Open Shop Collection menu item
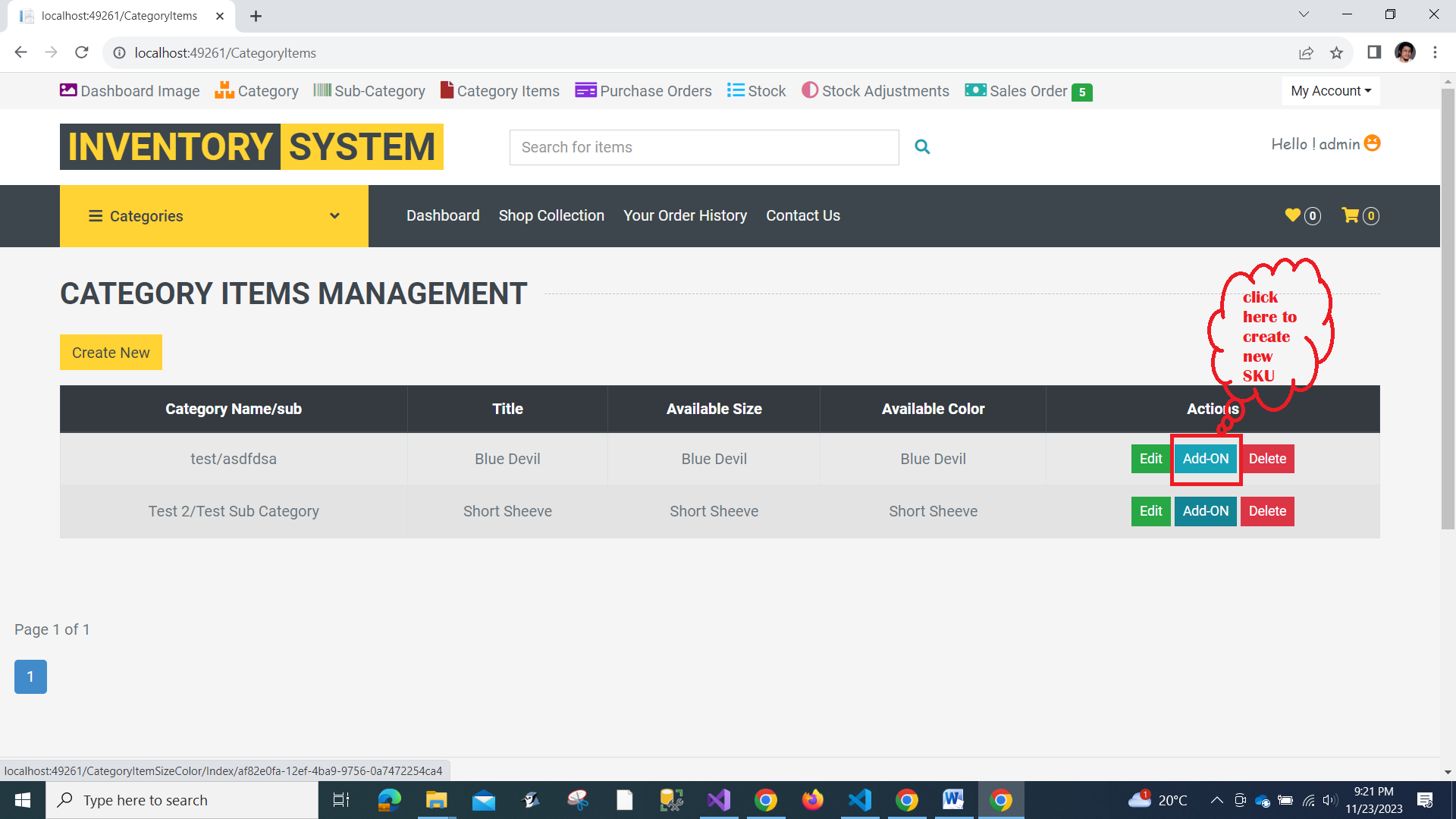1456x819 pixels. click(x=551, y=215)
